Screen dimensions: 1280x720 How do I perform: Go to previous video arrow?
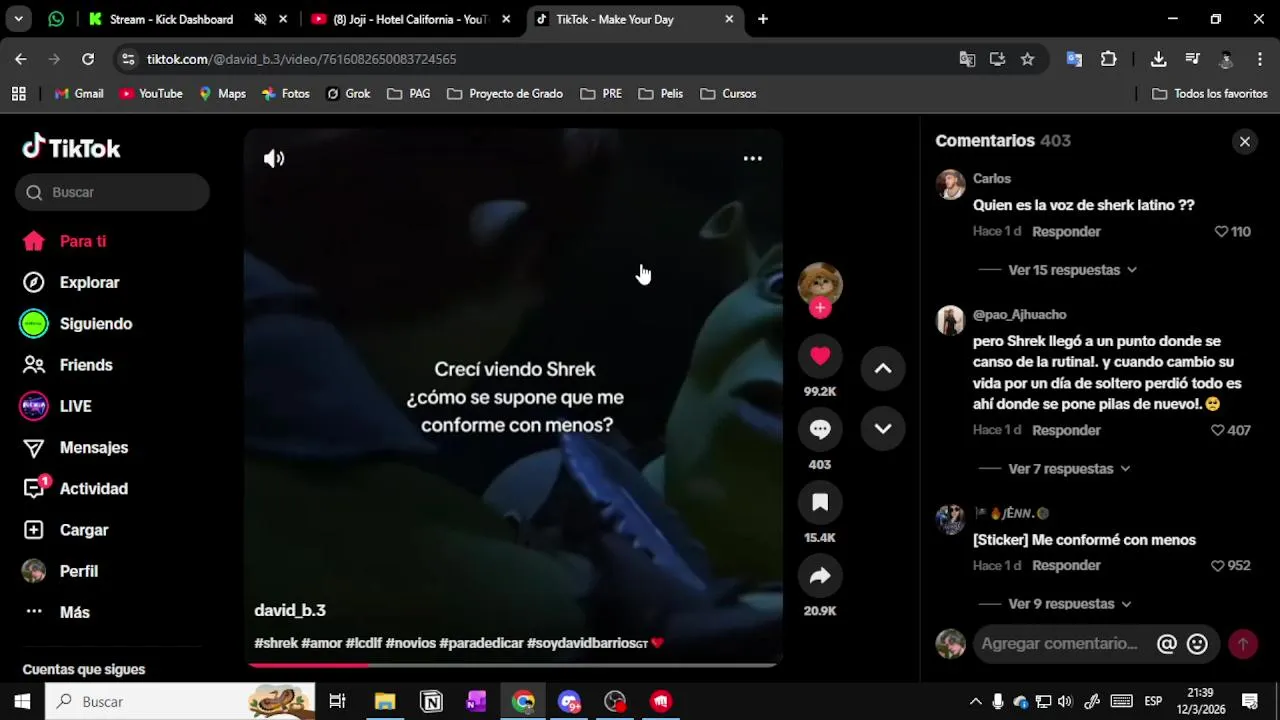point(883,368)
